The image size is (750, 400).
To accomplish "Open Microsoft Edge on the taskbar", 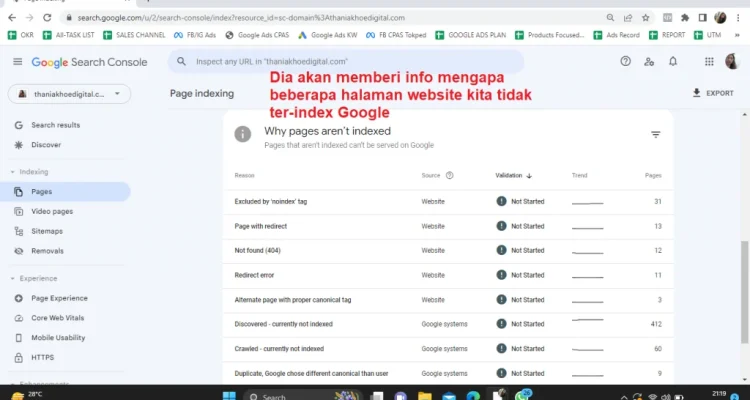I will point(473,396).
